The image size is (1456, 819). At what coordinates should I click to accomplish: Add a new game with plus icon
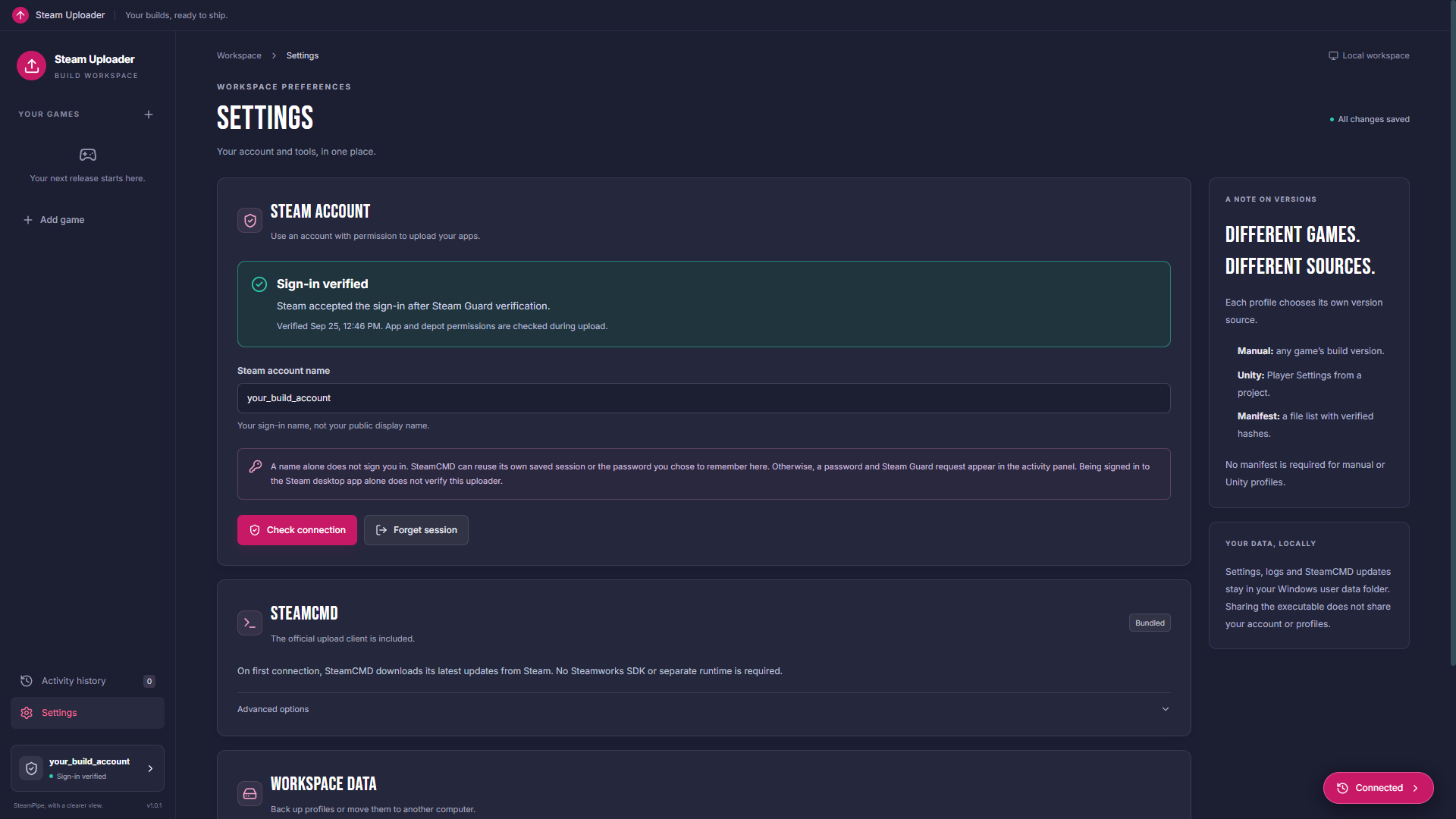[149, 115]
